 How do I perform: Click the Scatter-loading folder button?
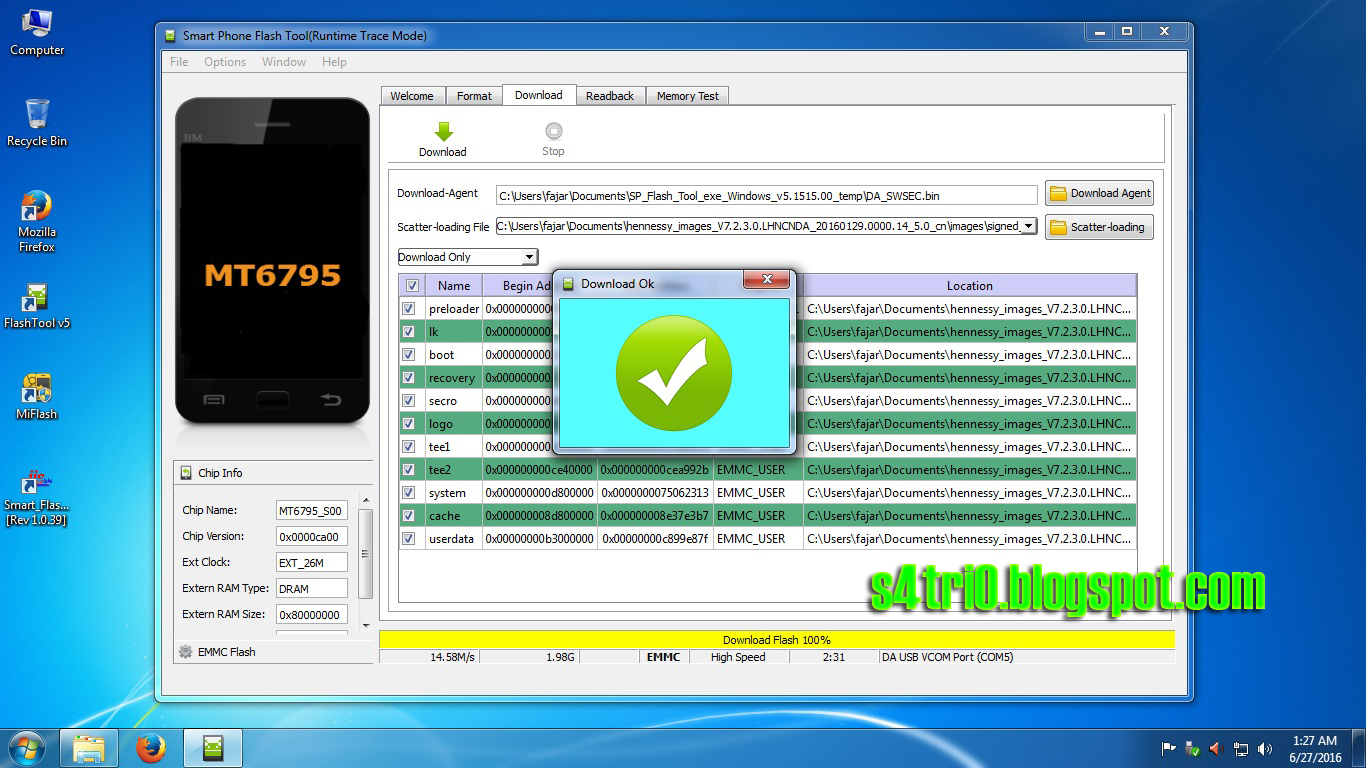click(1099, 227)
